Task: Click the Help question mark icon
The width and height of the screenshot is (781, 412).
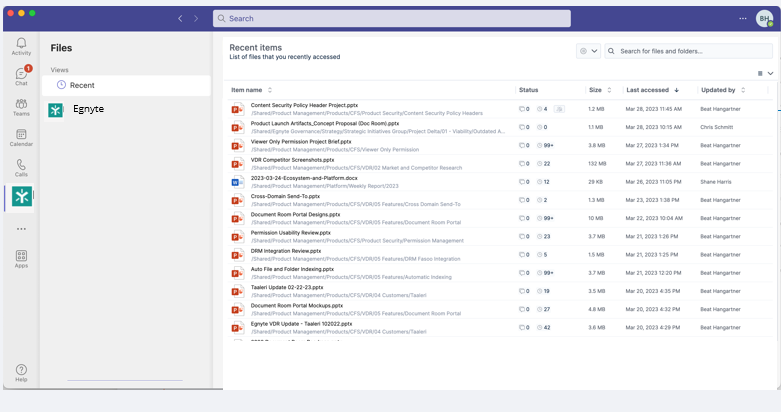Action: [x=21, y=372]
